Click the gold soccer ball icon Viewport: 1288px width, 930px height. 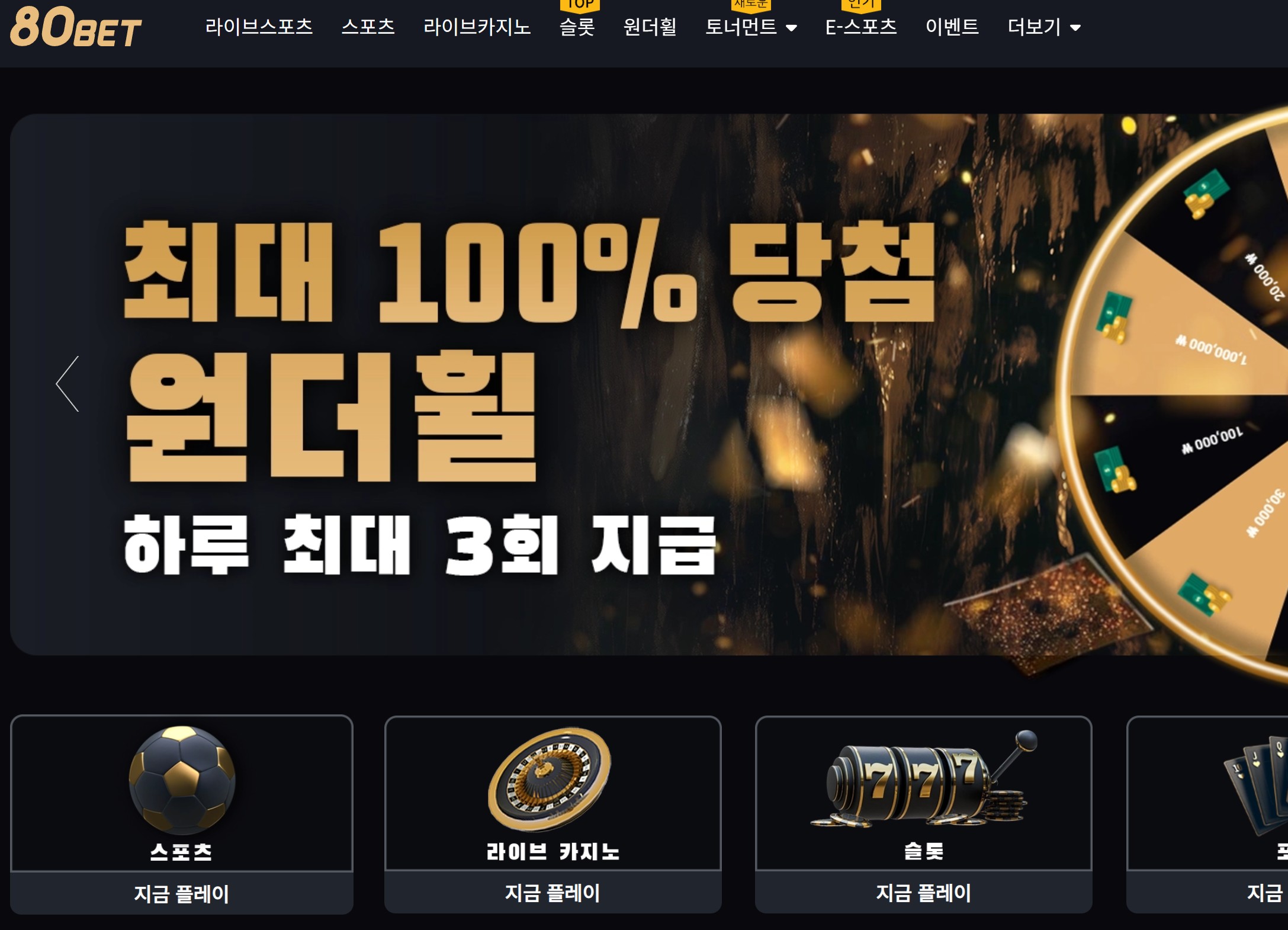(x=182, y=780)
